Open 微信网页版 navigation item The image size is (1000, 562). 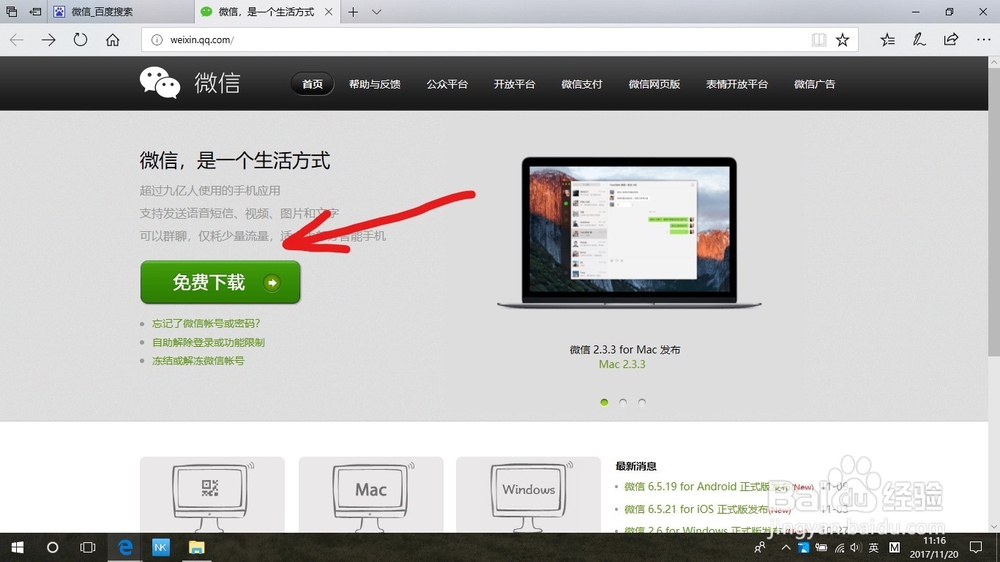coord(654,84)
